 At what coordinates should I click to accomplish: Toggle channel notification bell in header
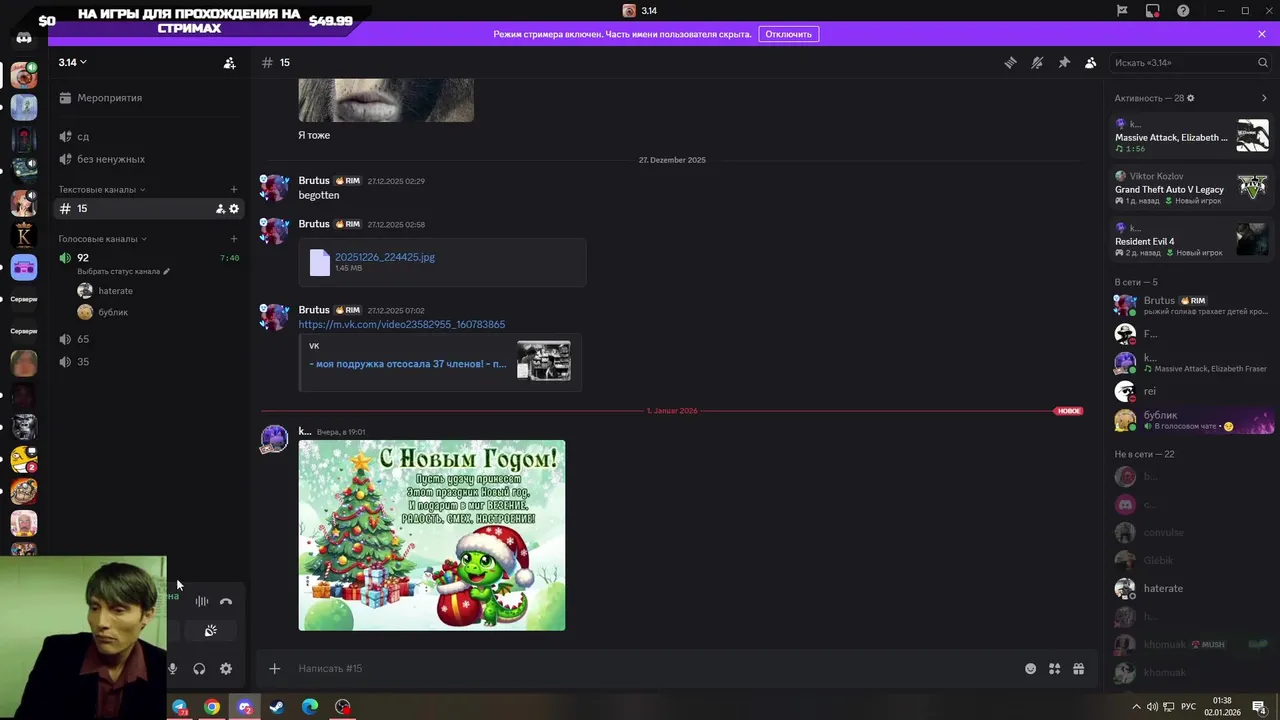[1037, 62]
